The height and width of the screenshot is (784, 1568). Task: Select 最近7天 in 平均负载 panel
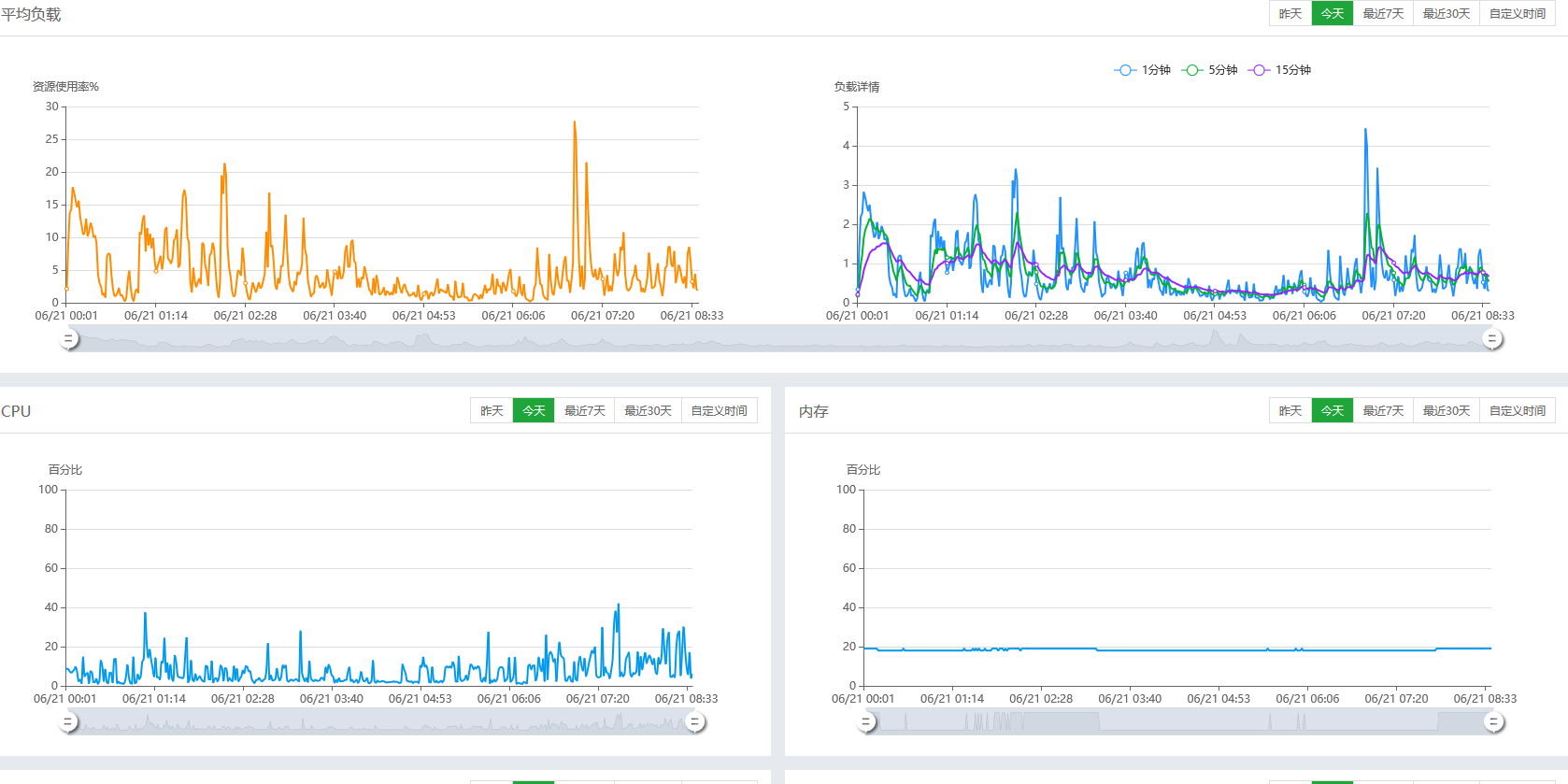(1383, 14)
